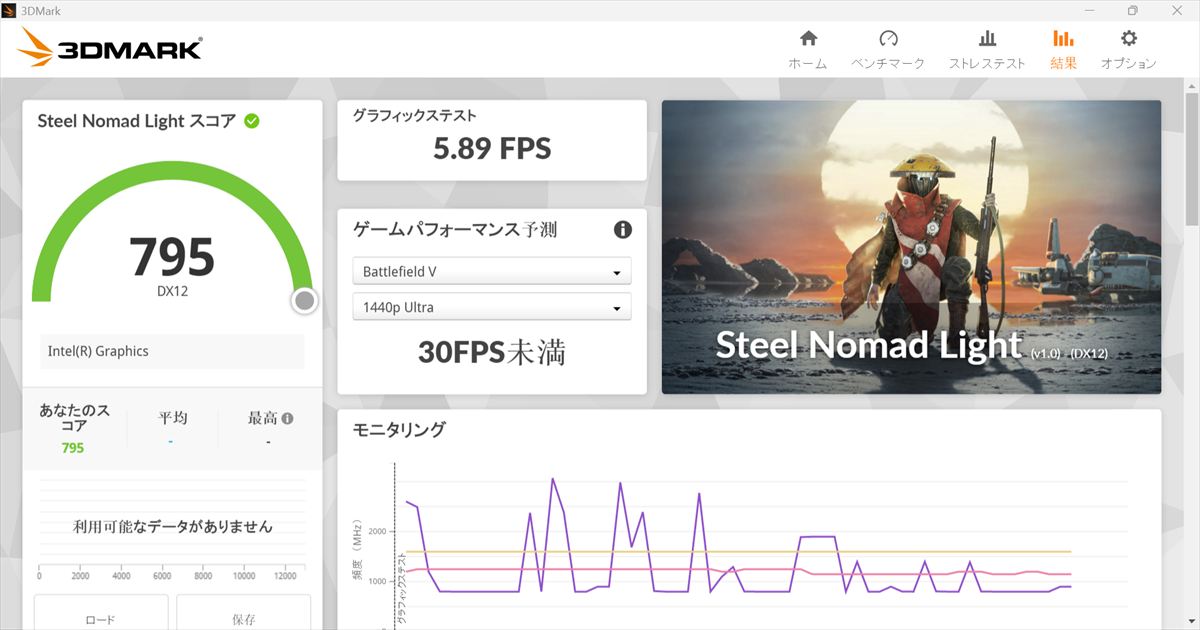Open the ホーム home icon

pyautogui.click(x=808, y=39)
